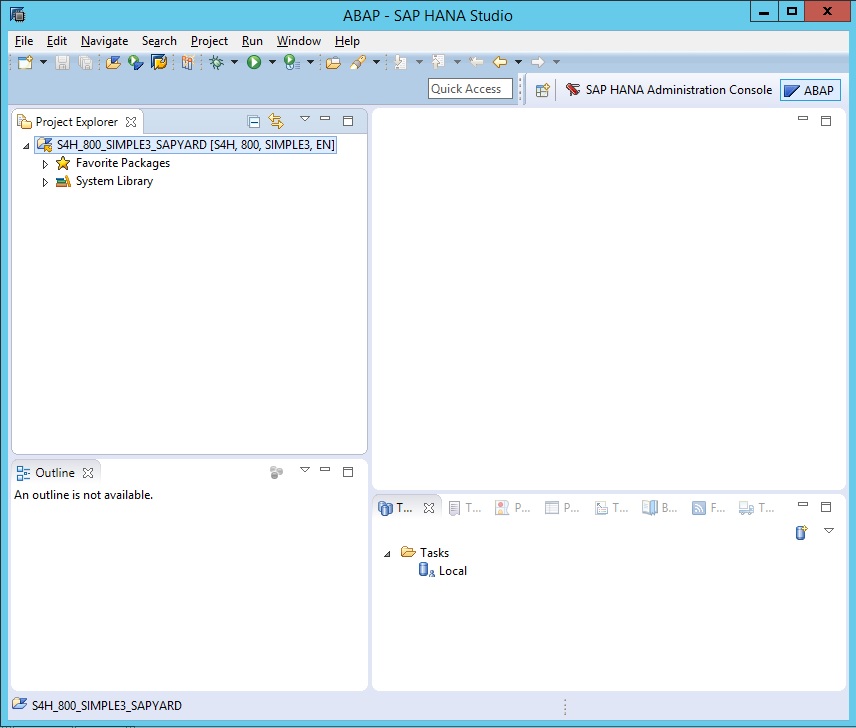Open the Search dropdown arrow

[x=376, y=62]
